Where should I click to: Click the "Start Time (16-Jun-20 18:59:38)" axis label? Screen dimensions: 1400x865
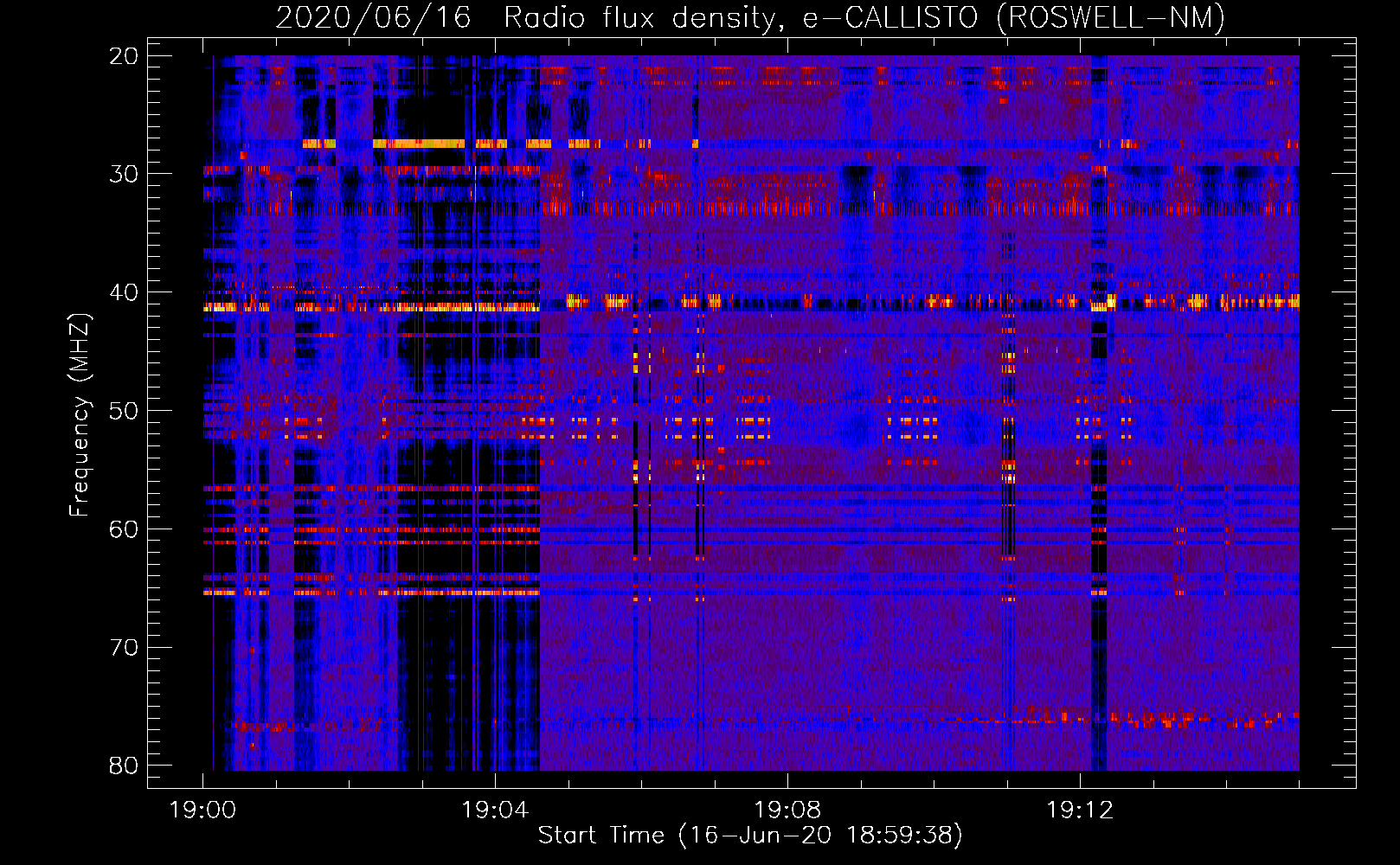coord(750,836)
